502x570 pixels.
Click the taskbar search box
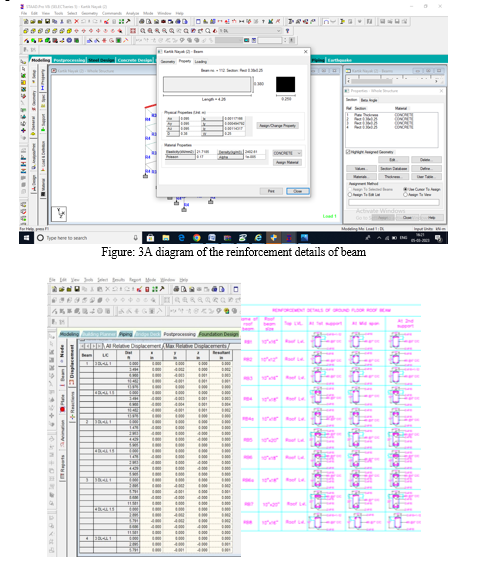[87, 238]
